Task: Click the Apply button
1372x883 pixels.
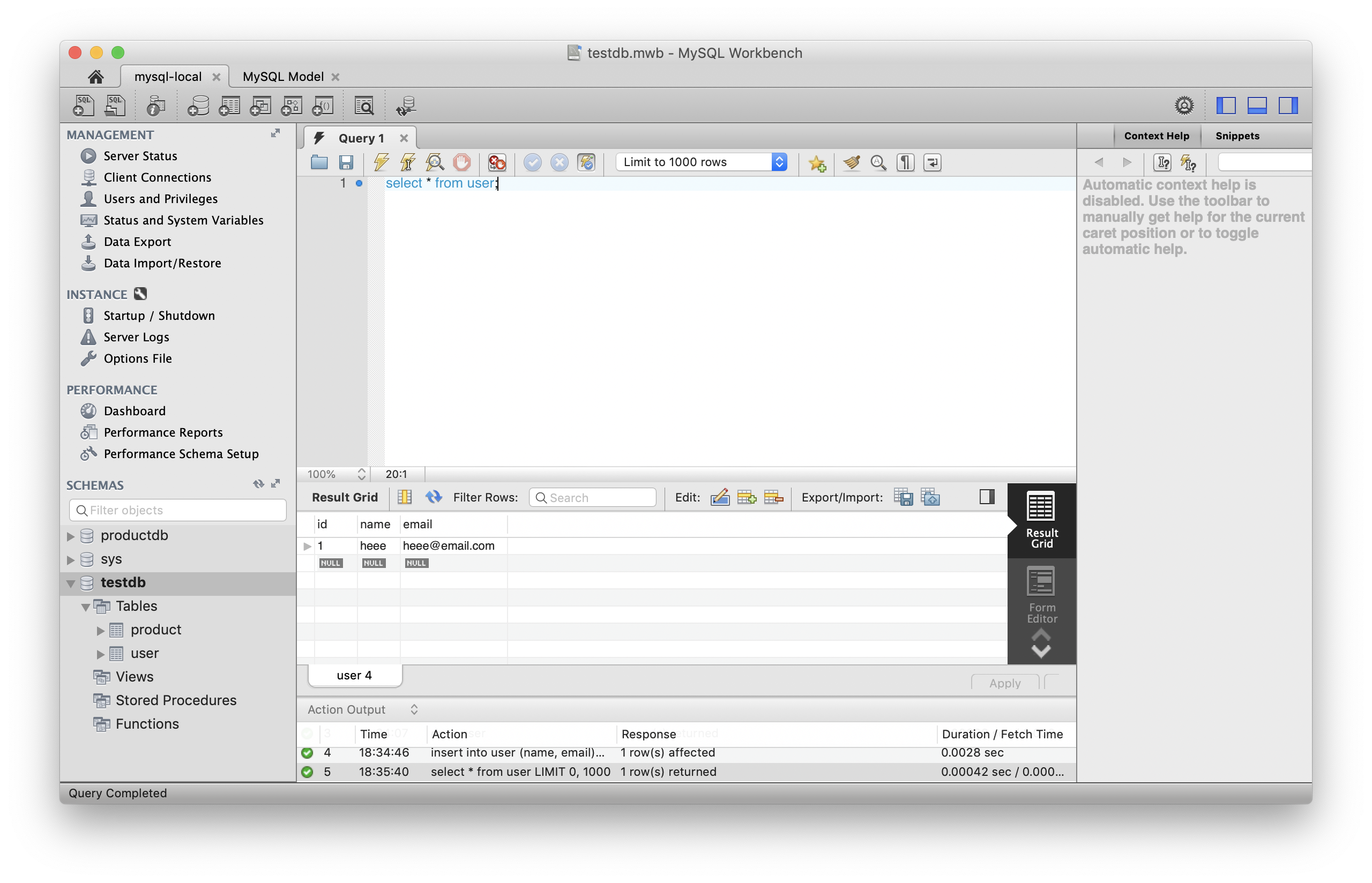Action: 1004,683
